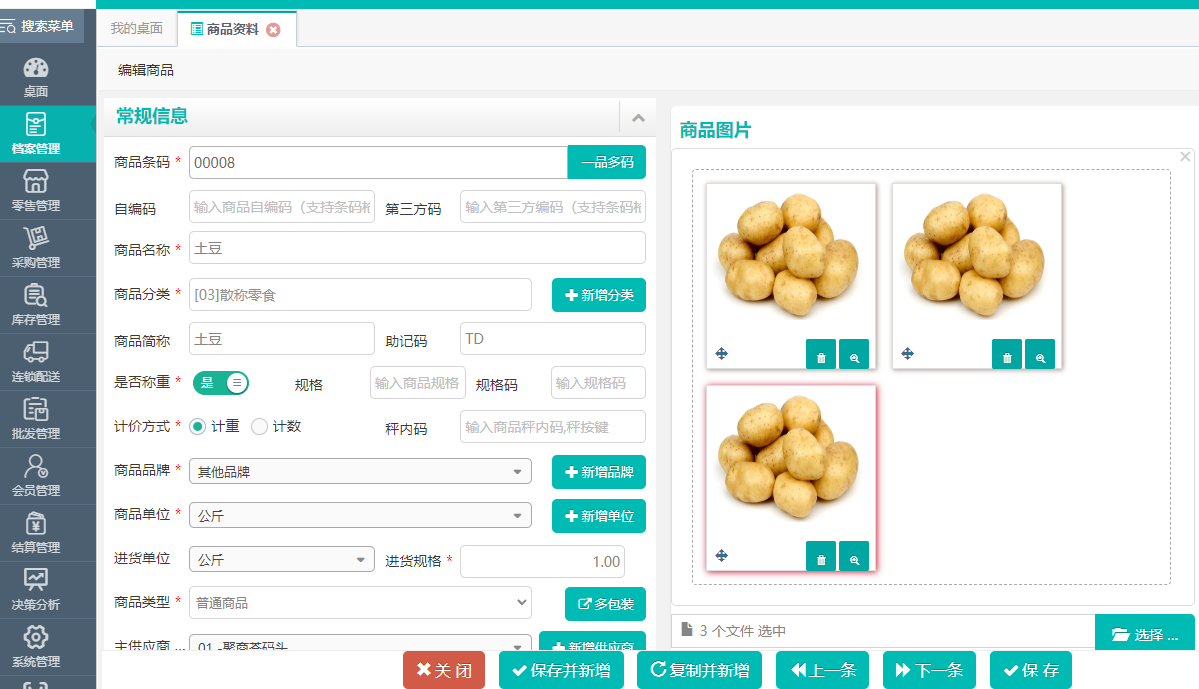The width and height of the screenshot is (1199, 689).
Task: Click the 规格 input field
Action: (418, 382)
